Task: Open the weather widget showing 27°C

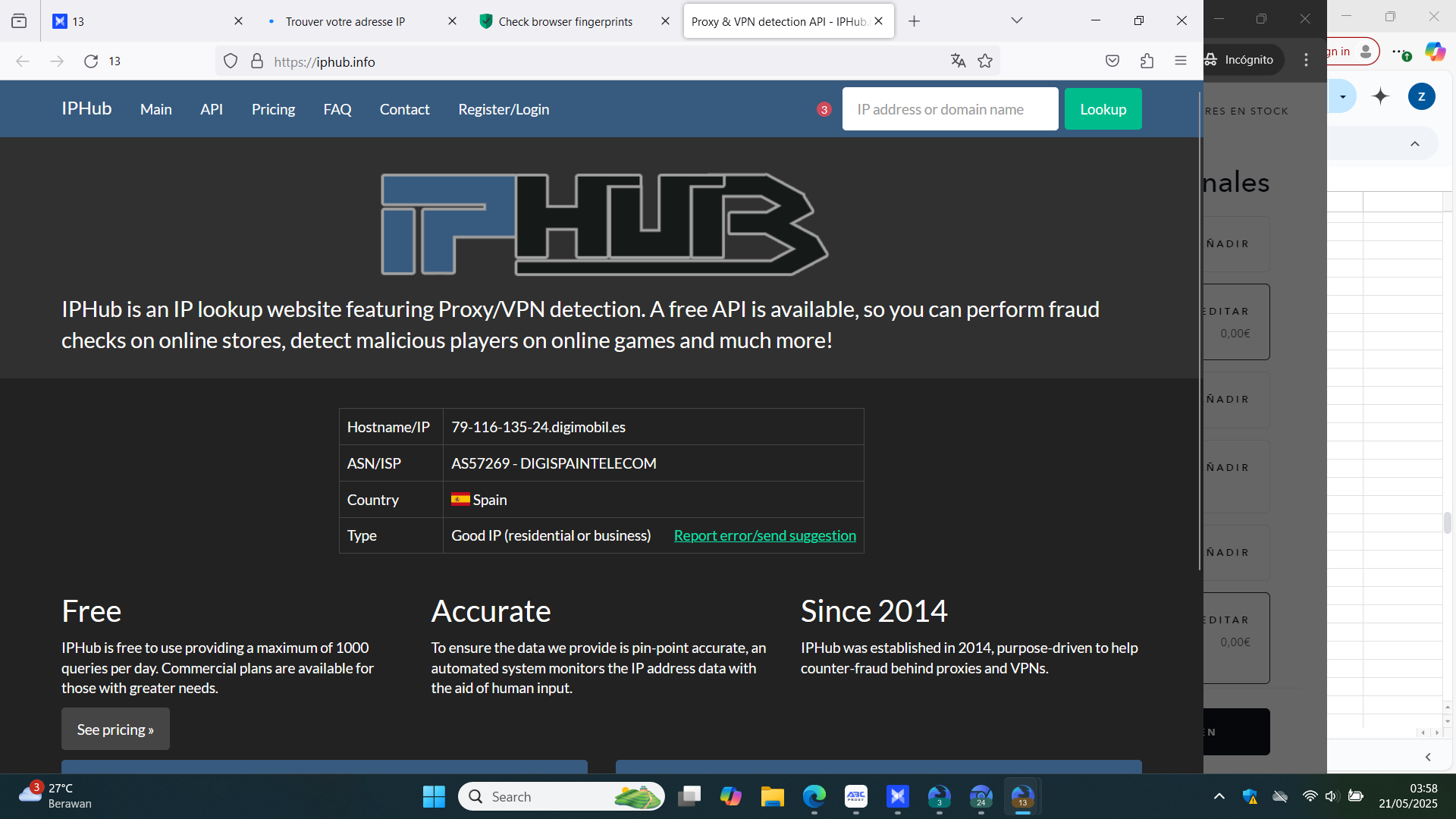Action: click(55, 796)
